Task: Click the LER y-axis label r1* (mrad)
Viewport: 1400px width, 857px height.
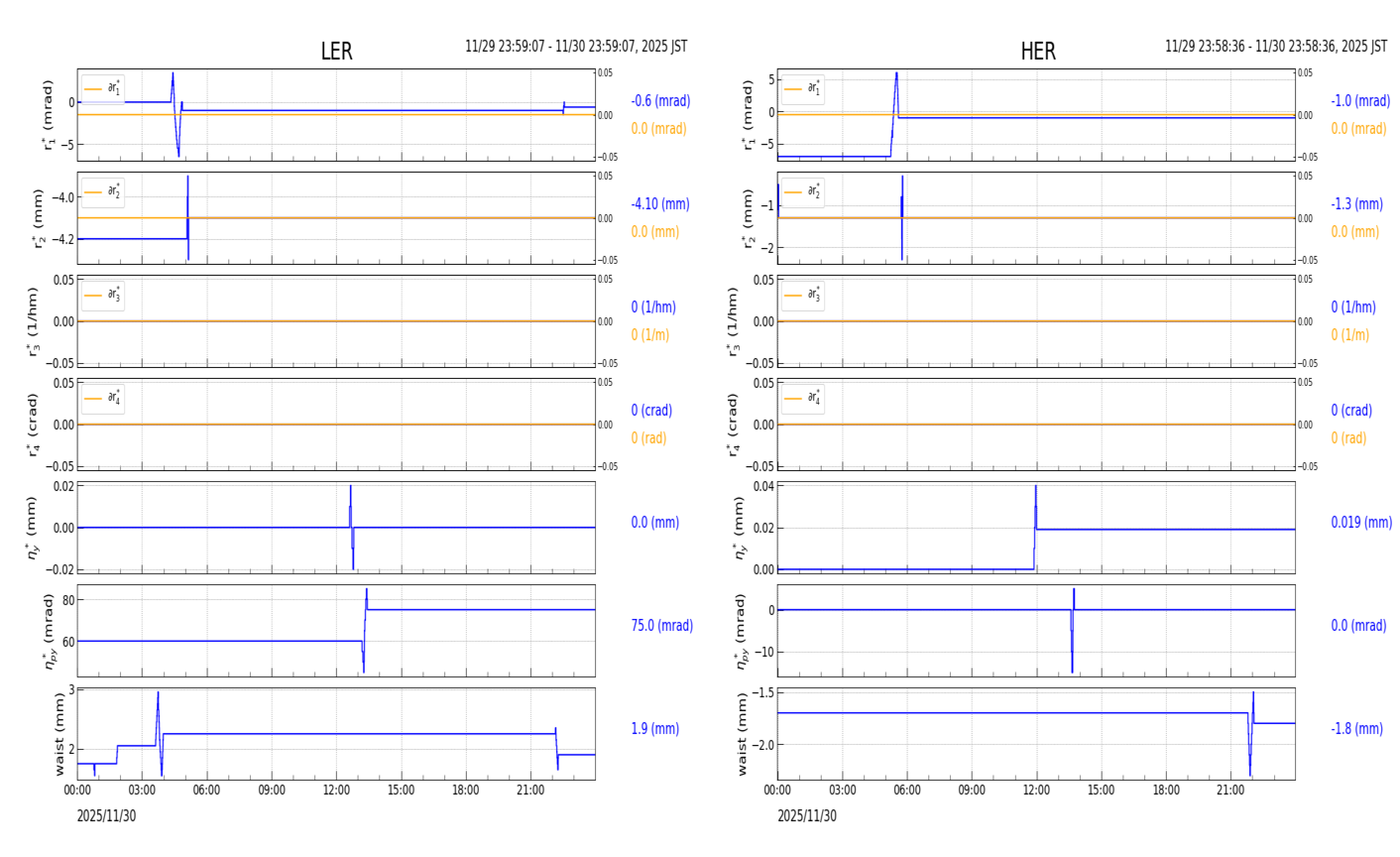Action: [48, 115]
